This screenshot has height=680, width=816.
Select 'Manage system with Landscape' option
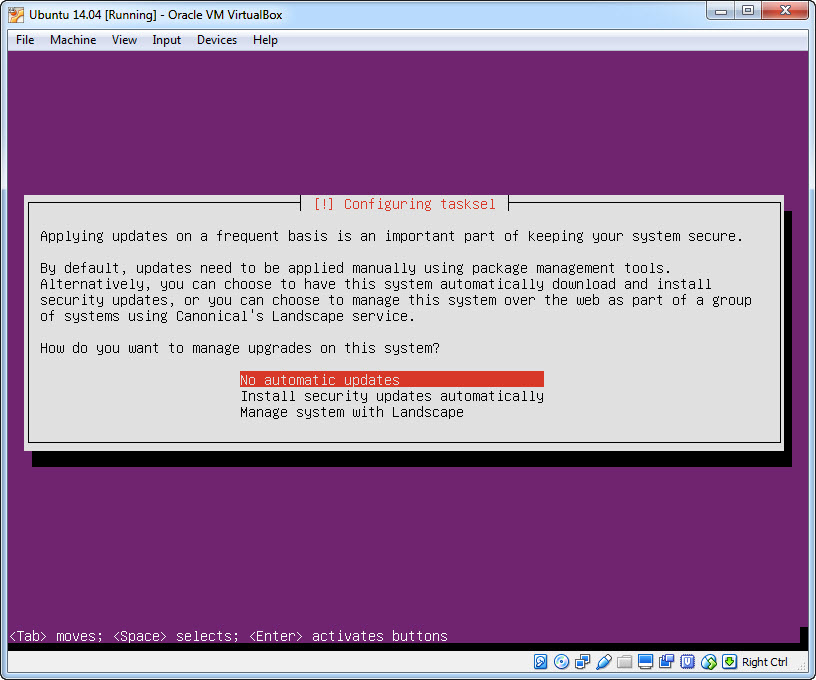352,412
